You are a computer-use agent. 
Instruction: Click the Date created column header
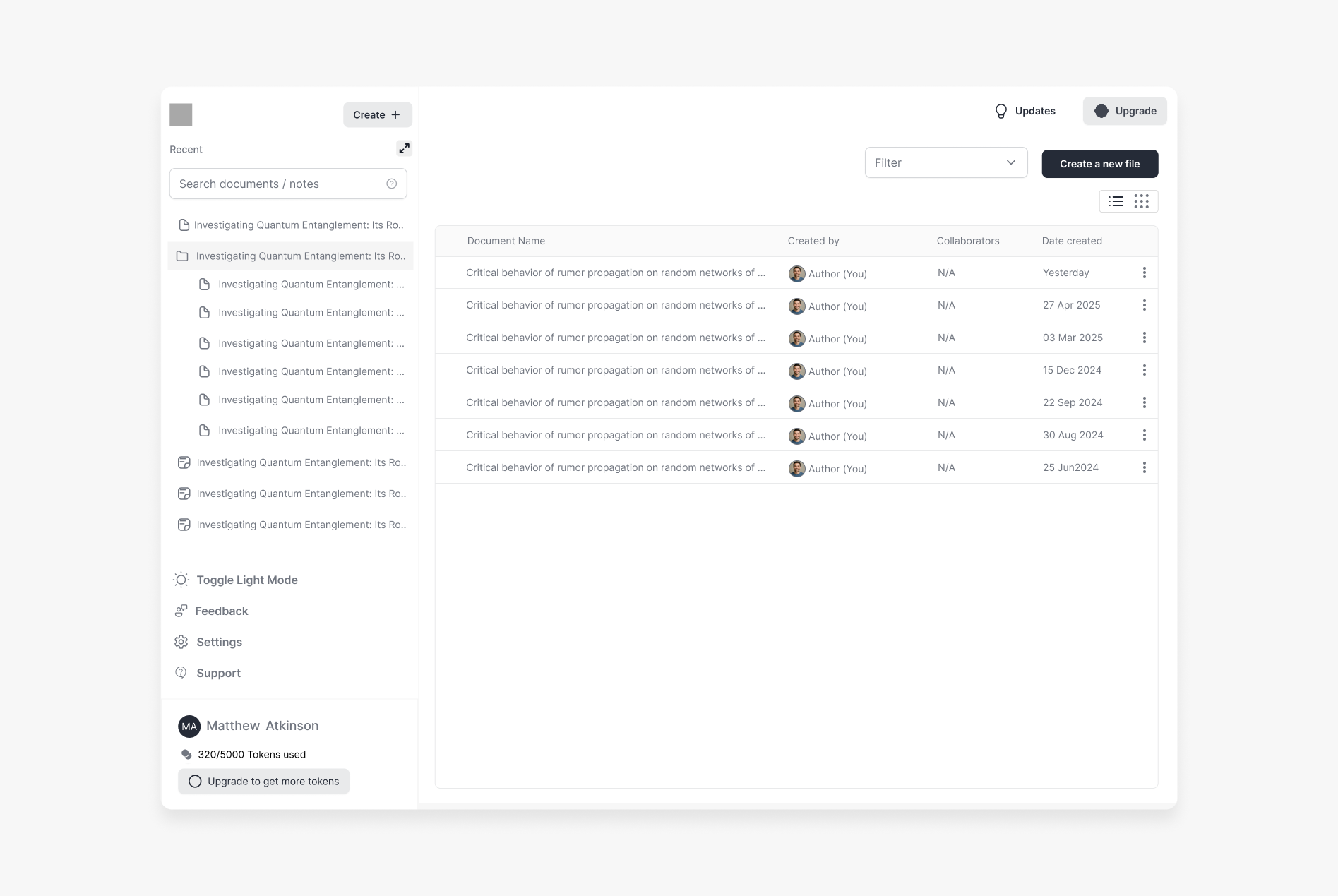click(x=1072, y=241)
